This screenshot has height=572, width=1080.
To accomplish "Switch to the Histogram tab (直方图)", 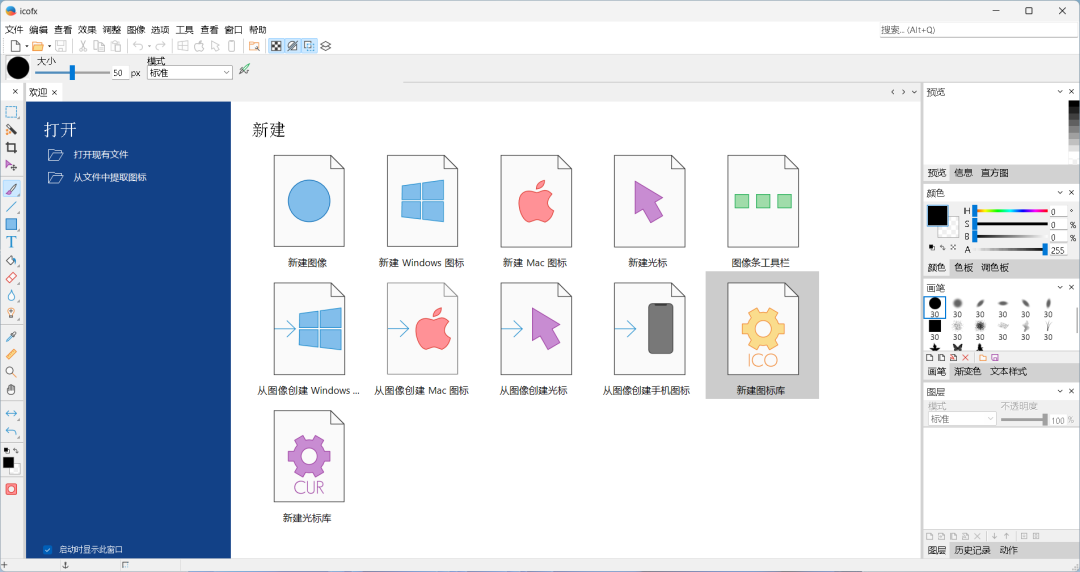I will click(x=995, y=173).
